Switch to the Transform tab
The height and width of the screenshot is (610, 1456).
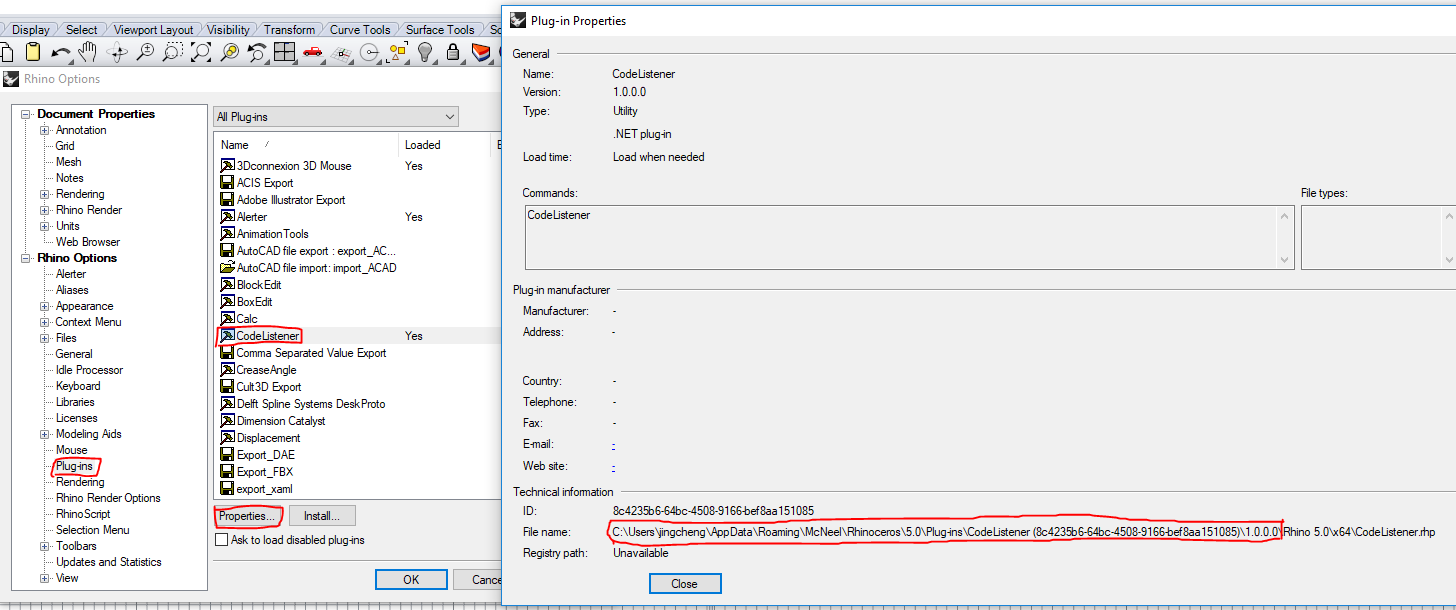point(289,30)
